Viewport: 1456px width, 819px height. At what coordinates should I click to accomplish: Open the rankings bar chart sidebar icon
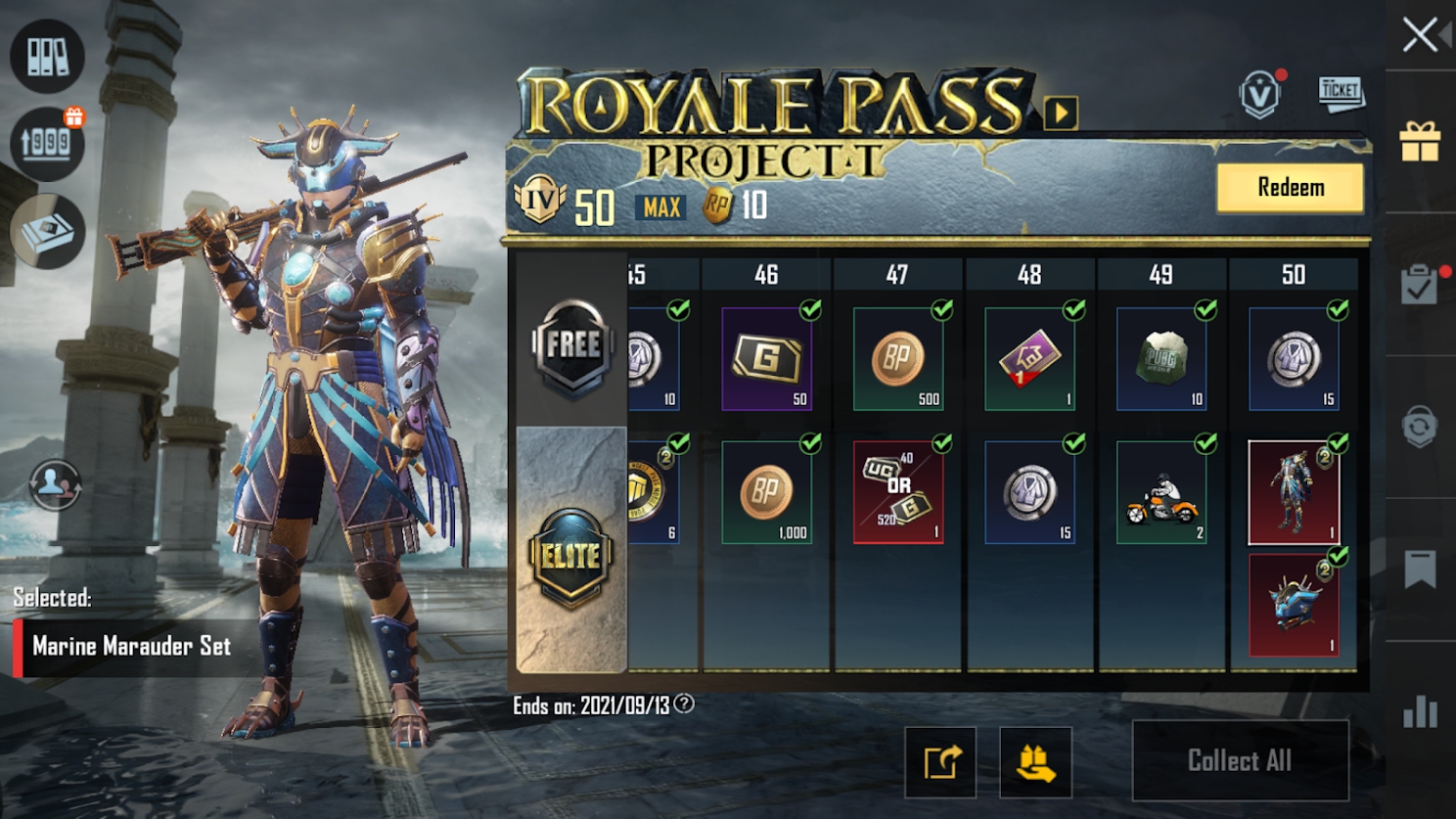1420,711
